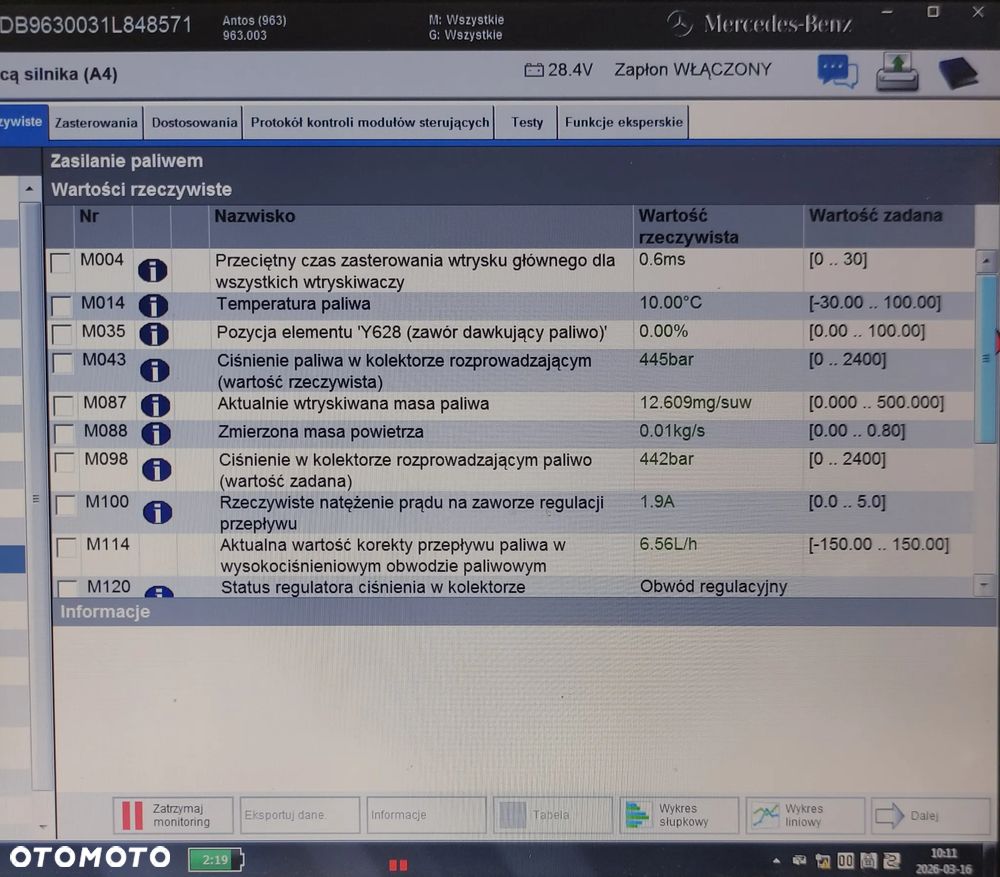Image resolution: width=1000 pixels, height=877 pixels.
Task: Open Wykres liniowy line chart view
Action: coord(805,814)
